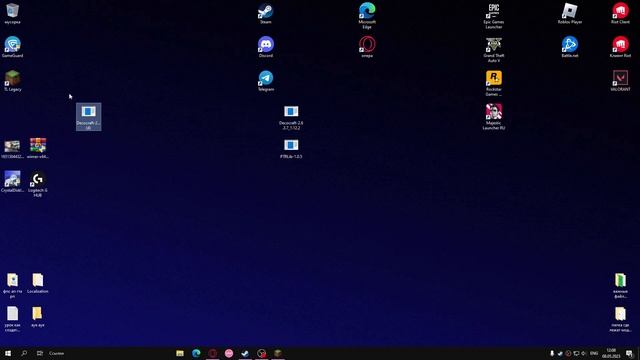
Task: Select the Telegram desktop shortcut
Action: pos(266,80)
